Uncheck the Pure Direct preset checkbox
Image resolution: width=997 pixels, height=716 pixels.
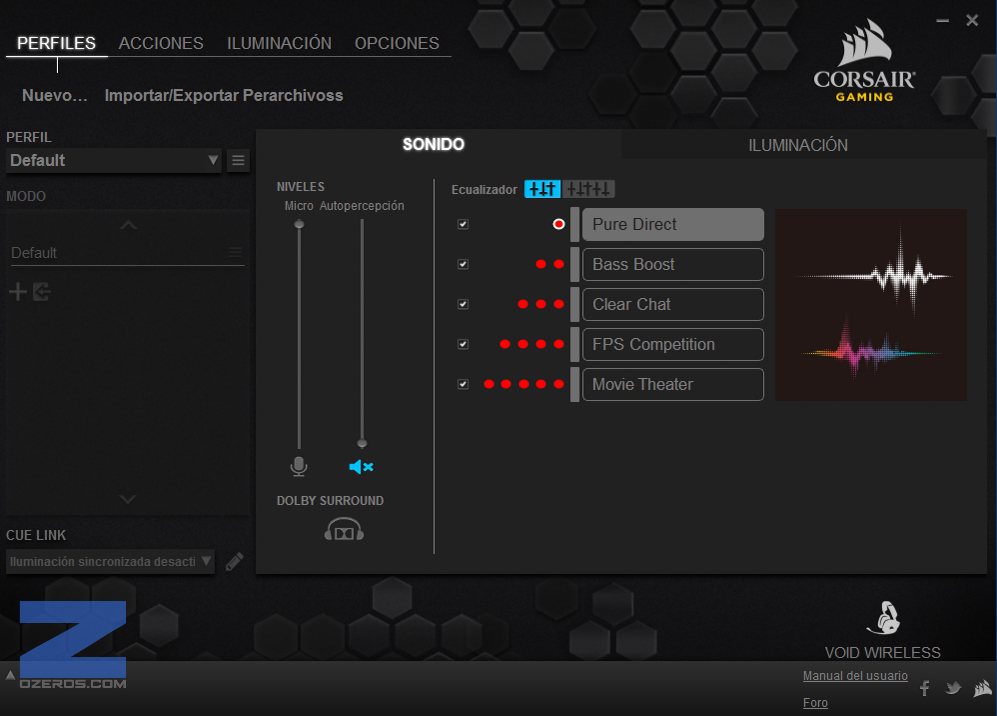pos(463,224)
